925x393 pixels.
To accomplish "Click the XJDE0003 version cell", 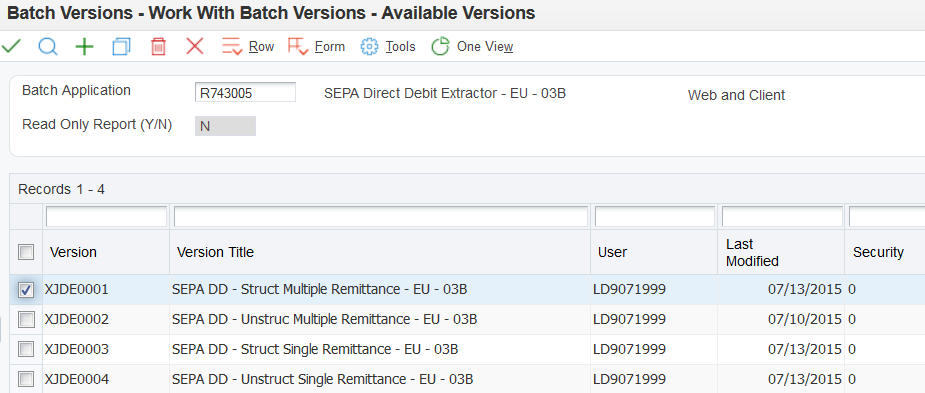I will (77, 349).
